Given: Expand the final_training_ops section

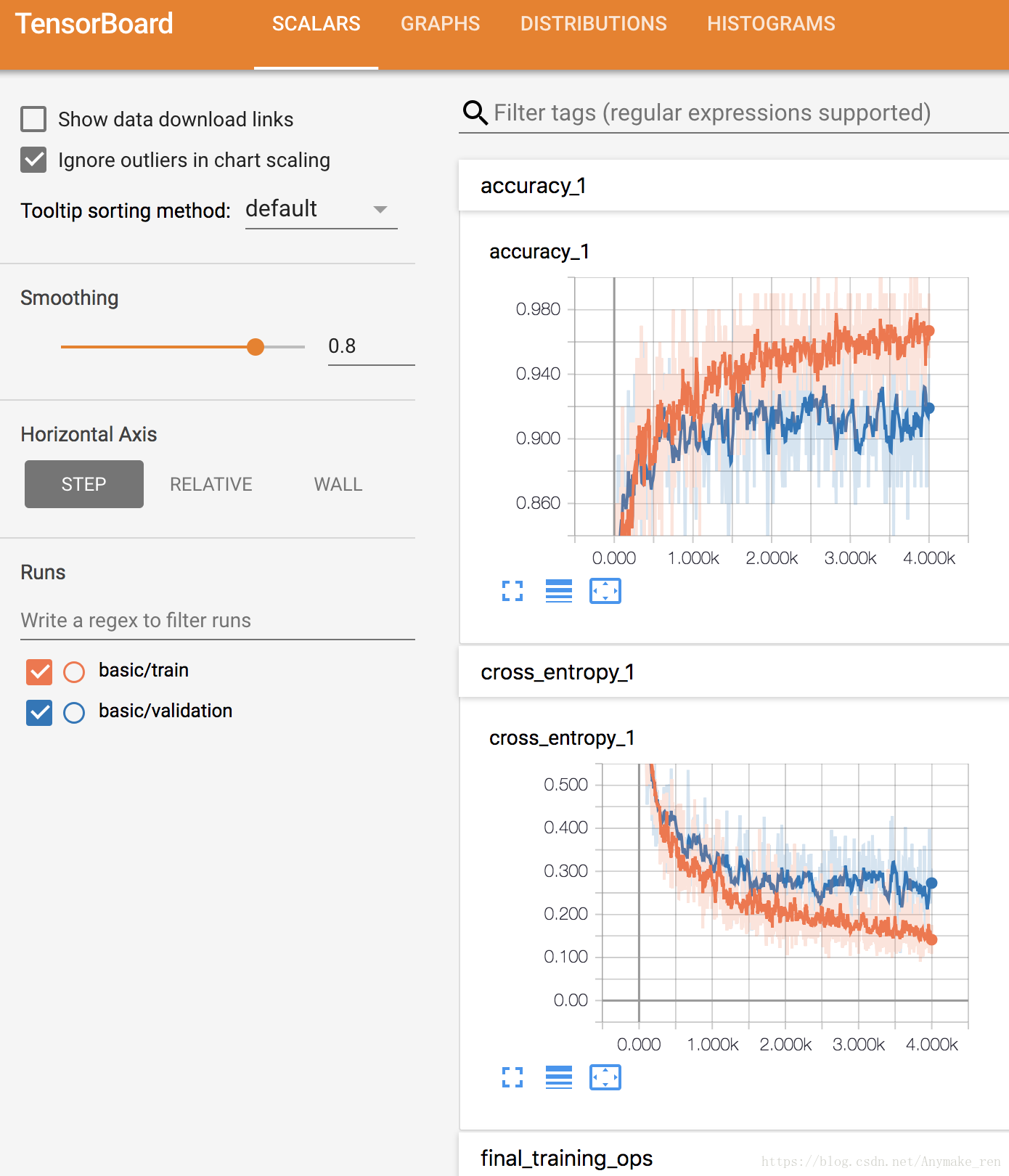Looking at the screenshot, I should 734,1156.
